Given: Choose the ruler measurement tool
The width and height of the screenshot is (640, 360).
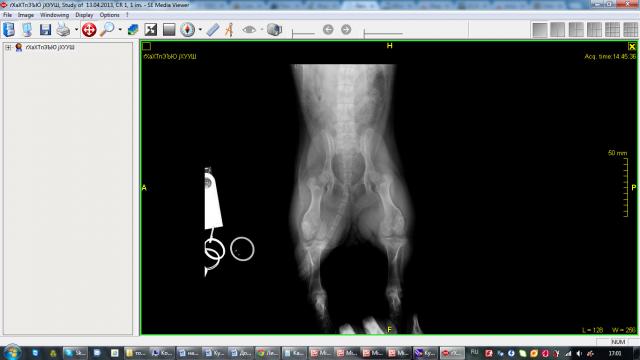Looking at the screenshot, I should 213,30.
